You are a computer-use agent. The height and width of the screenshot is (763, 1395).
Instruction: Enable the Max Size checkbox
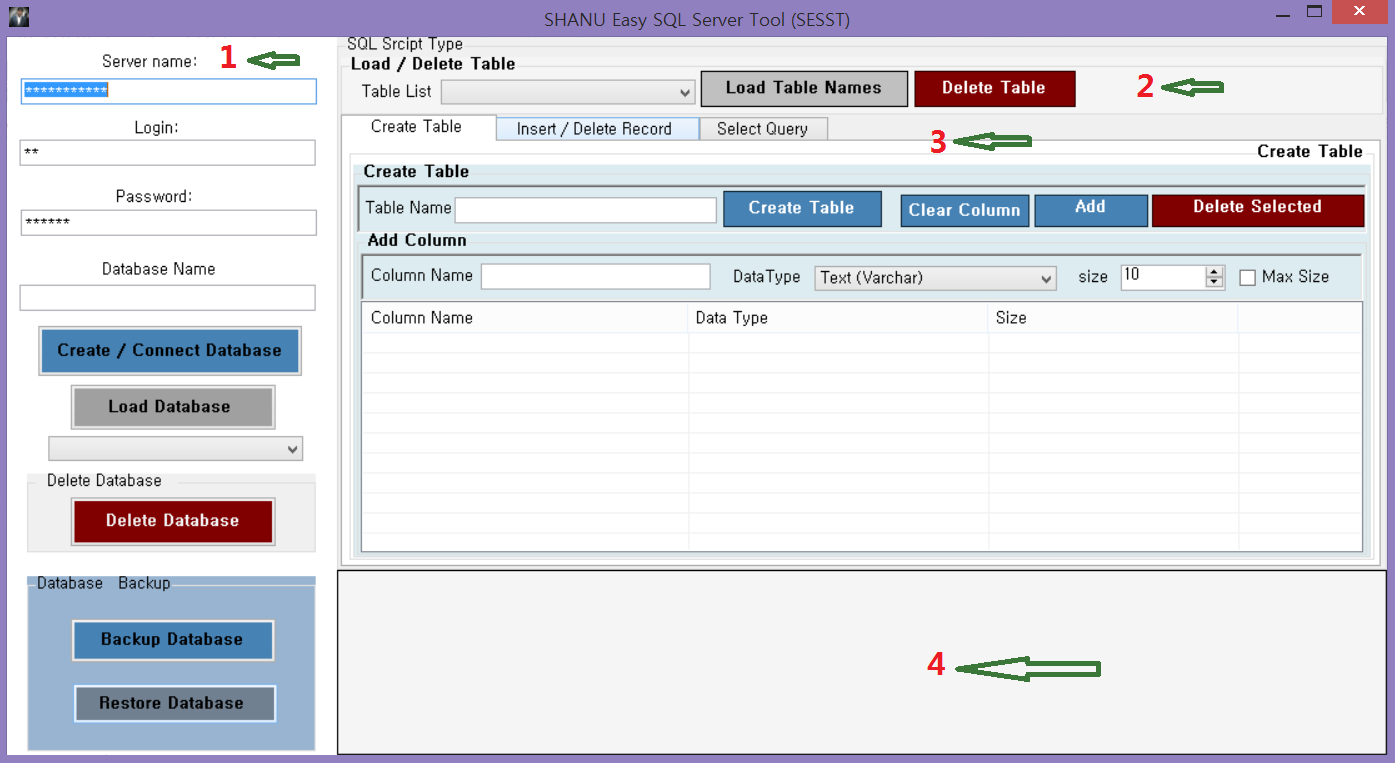click(1247, 278)
